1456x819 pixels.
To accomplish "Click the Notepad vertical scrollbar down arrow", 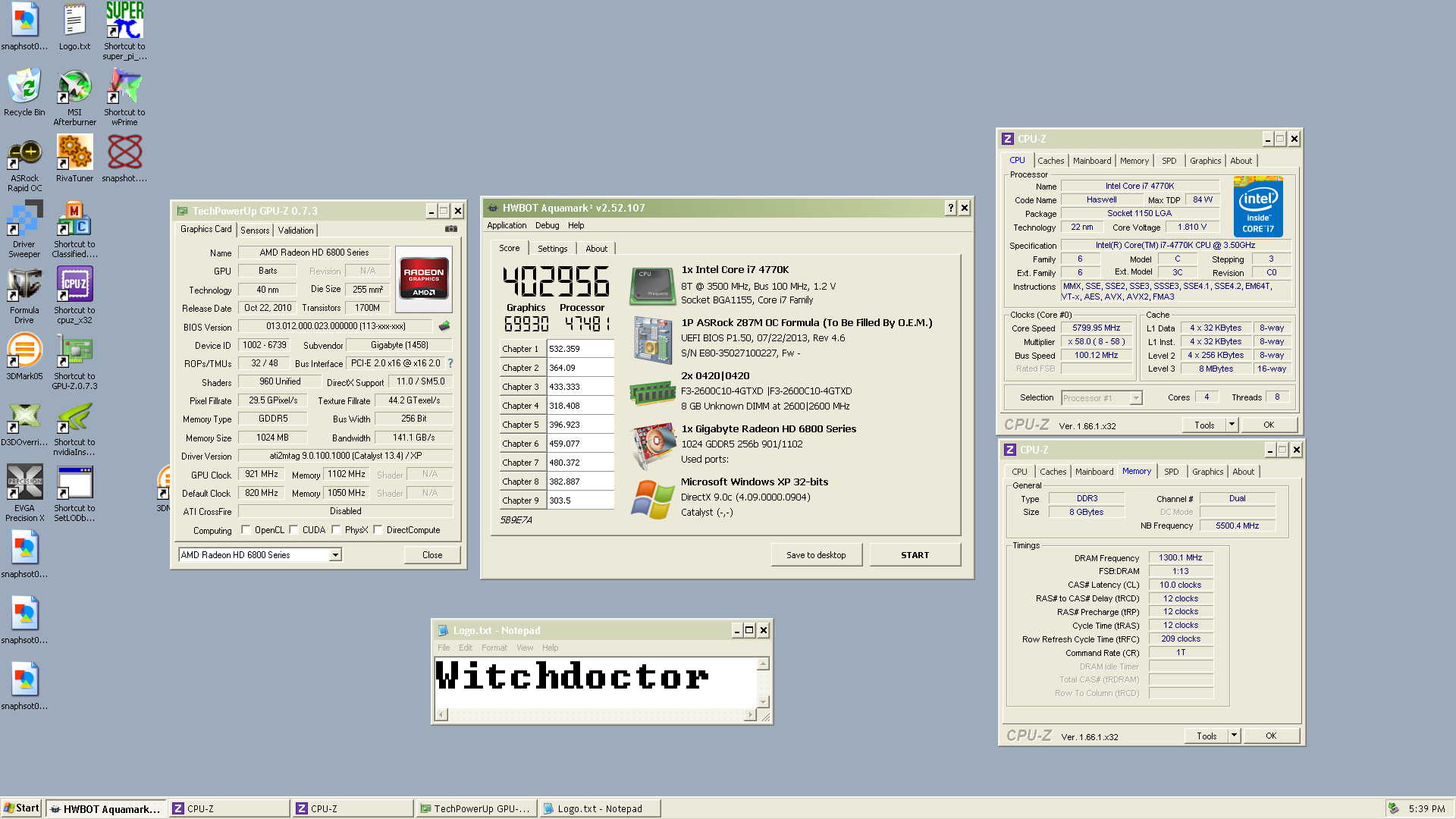I will pyautogui.click(x=763, y=701).
